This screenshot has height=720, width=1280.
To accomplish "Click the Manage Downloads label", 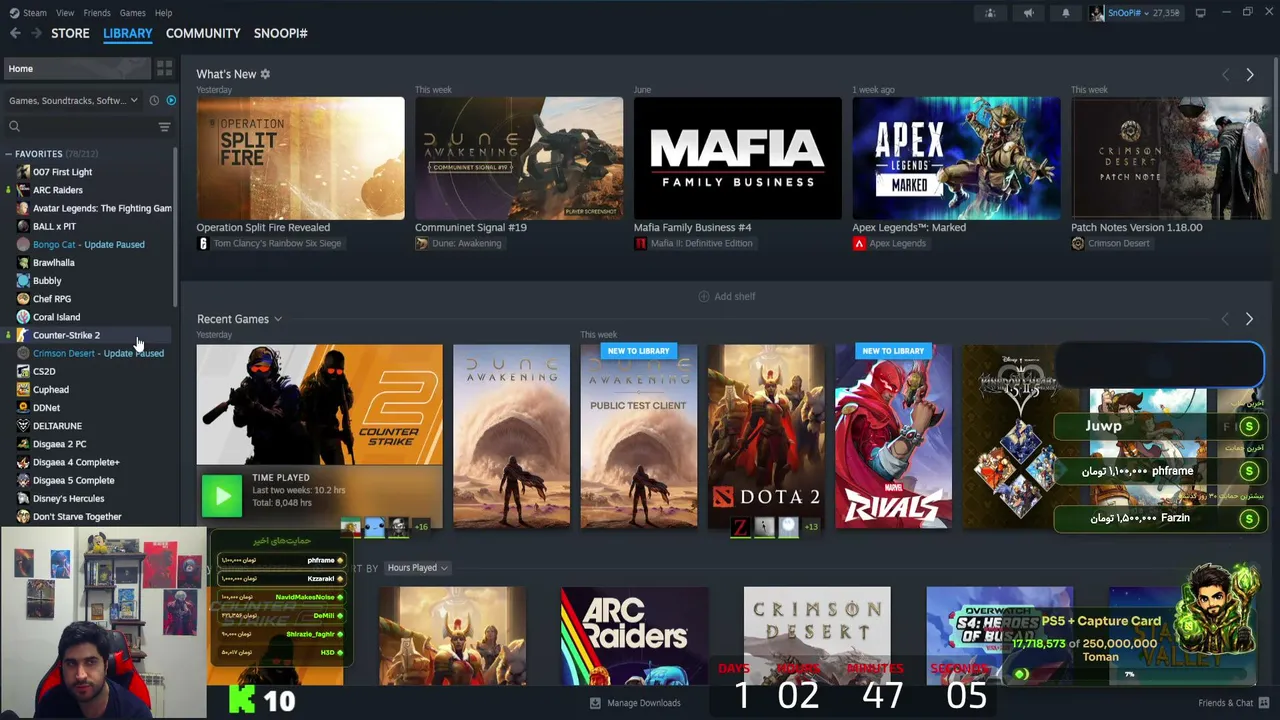I will 644,703.
